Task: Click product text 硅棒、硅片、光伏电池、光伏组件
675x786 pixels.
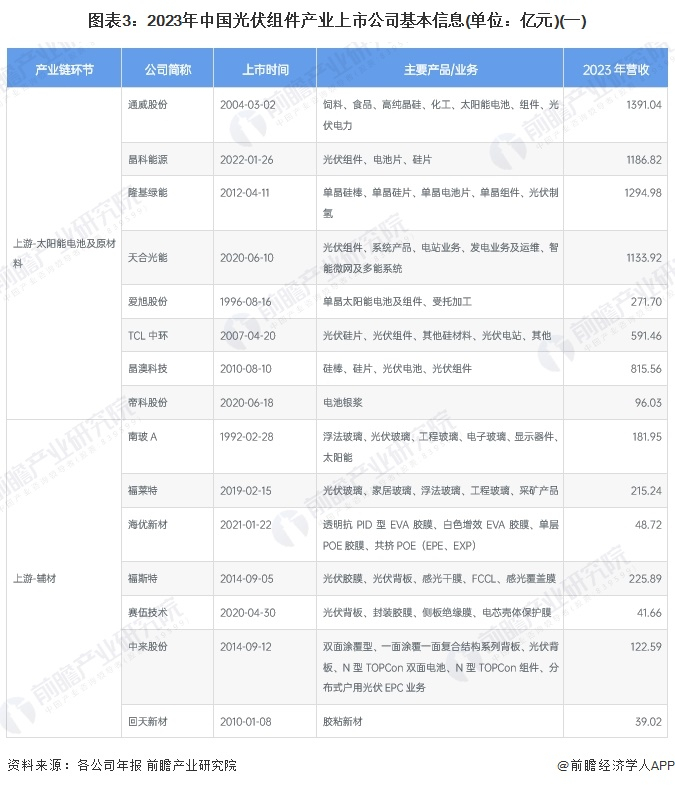Action: click(x=397, y=369)
